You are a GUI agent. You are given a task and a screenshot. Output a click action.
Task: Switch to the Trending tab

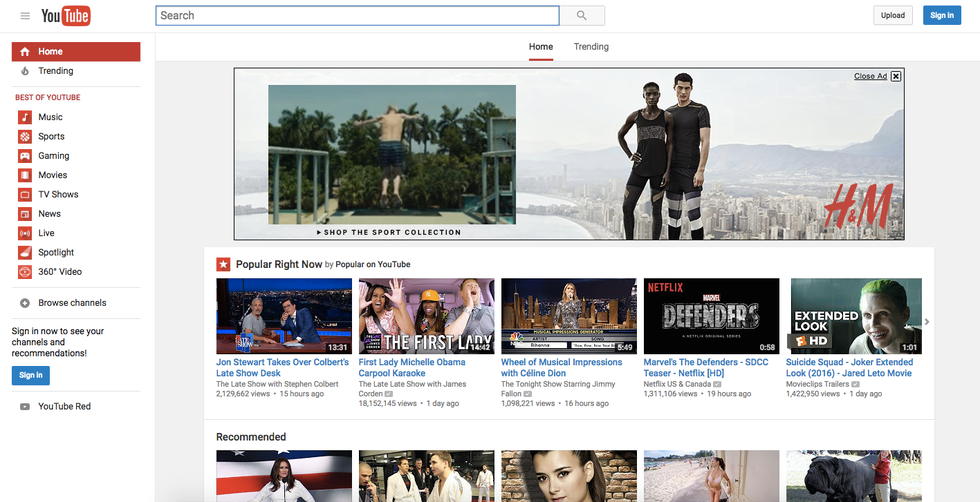(x=591, y=47)
